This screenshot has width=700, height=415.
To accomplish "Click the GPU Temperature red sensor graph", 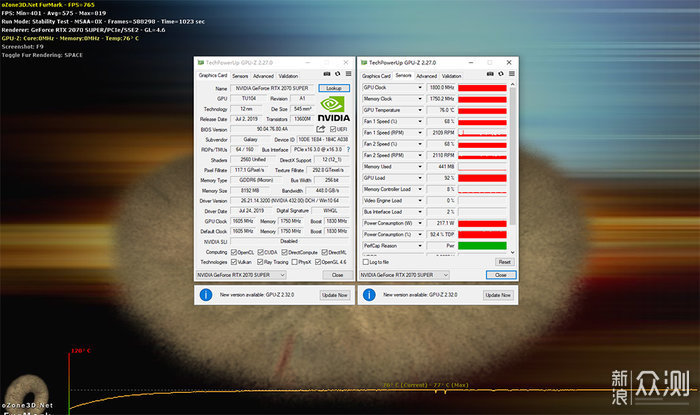I will coord(482,110).
